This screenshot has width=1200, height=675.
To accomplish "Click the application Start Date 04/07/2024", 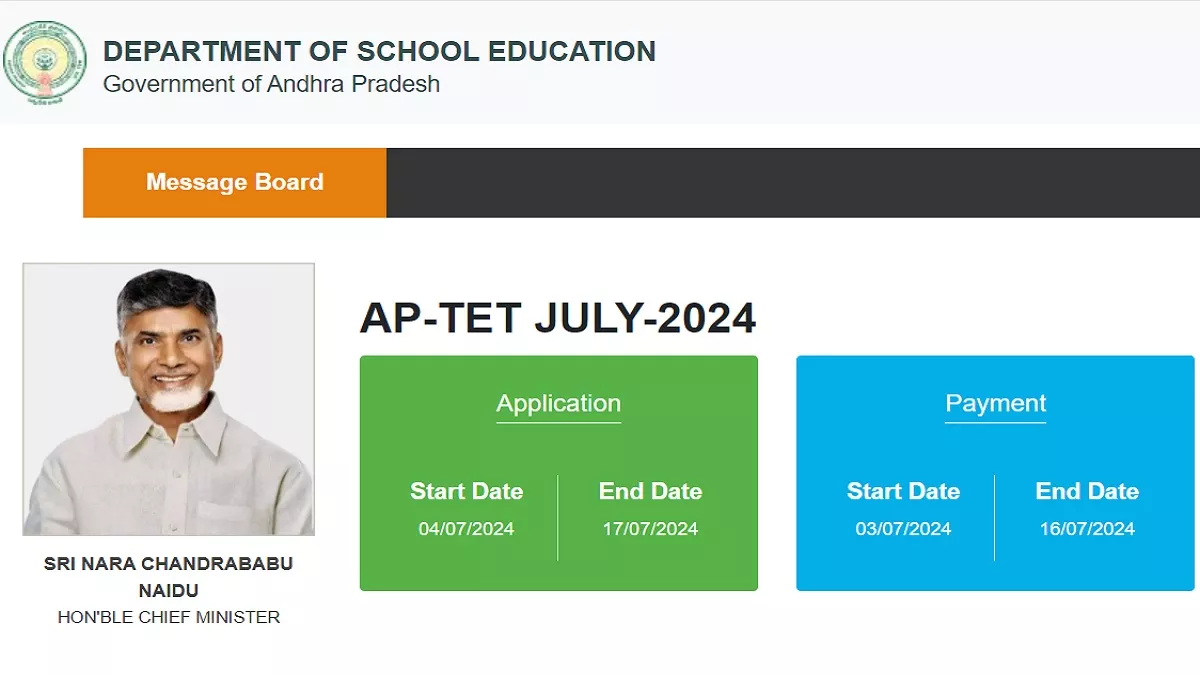I will click(466, 529).
